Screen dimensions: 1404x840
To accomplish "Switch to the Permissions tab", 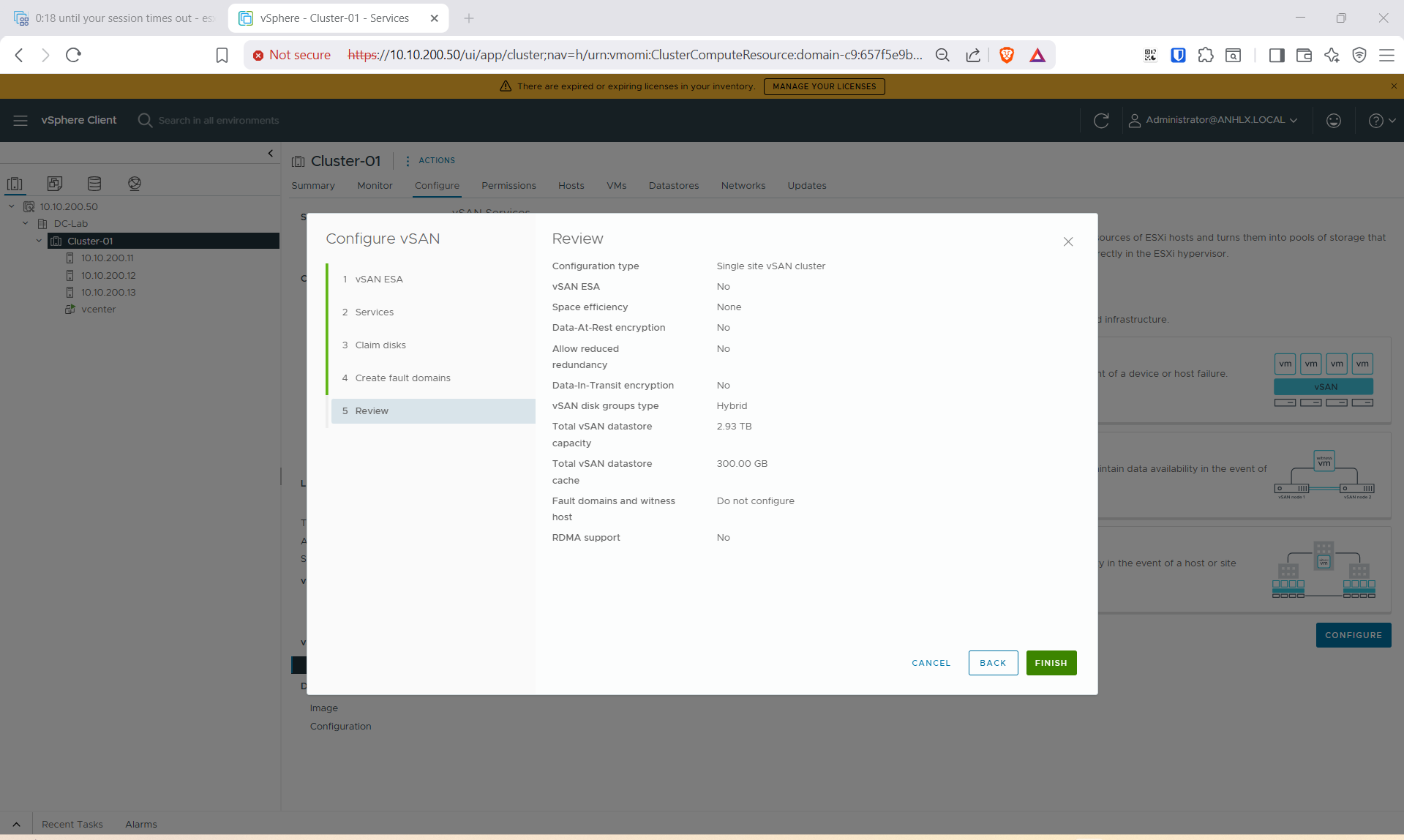I will (x=508, y=186).
